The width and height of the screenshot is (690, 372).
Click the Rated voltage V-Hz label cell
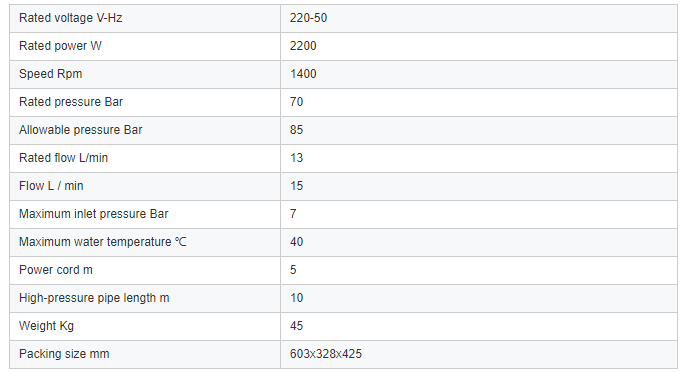145,18
